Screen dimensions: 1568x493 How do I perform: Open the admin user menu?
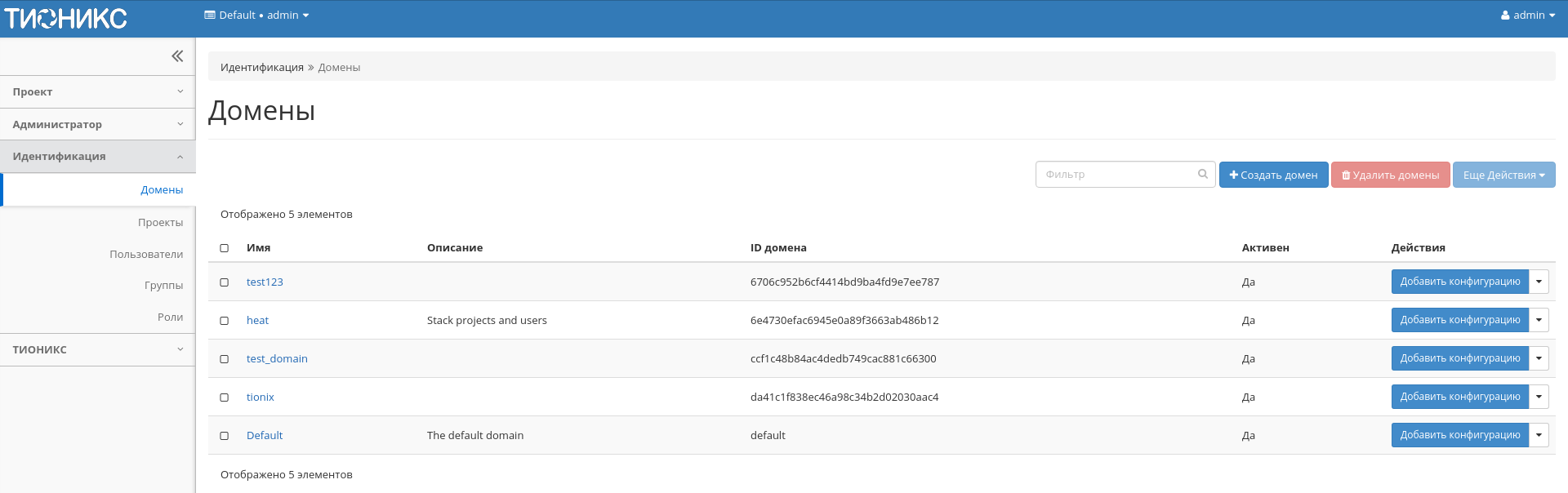tap(1527, 16)
